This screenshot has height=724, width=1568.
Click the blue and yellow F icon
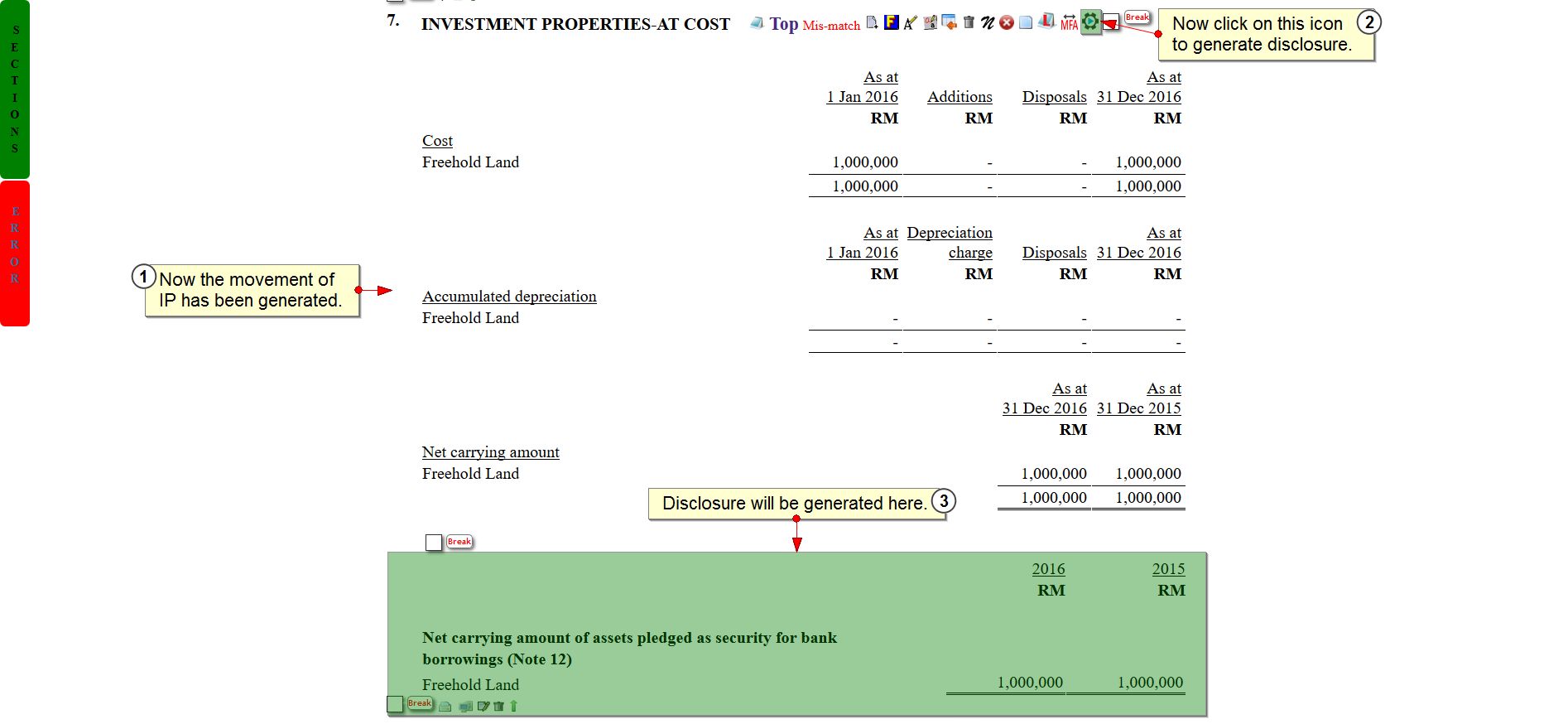892,22
